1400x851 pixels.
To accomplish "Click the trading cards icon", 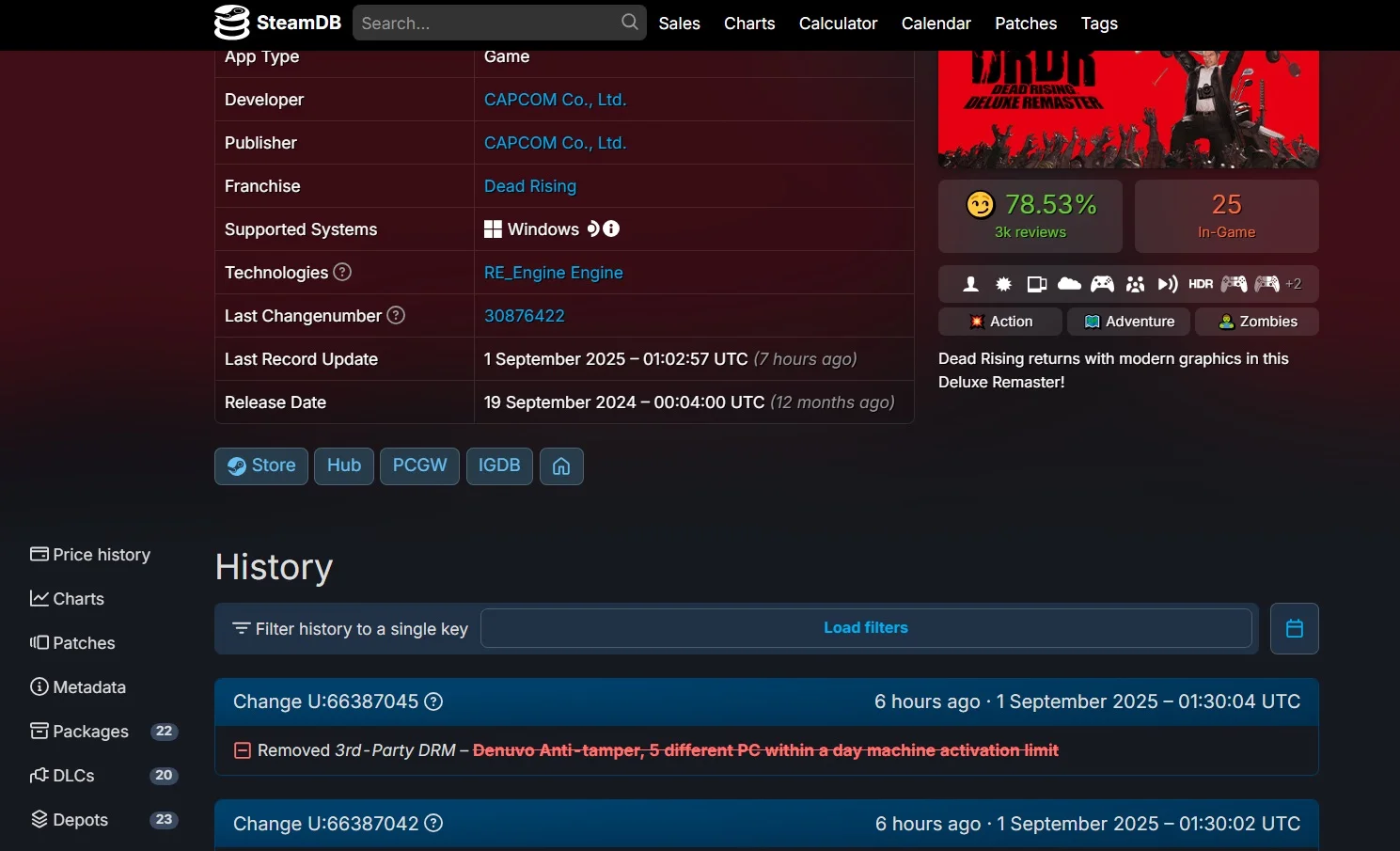I will 1037,284.
